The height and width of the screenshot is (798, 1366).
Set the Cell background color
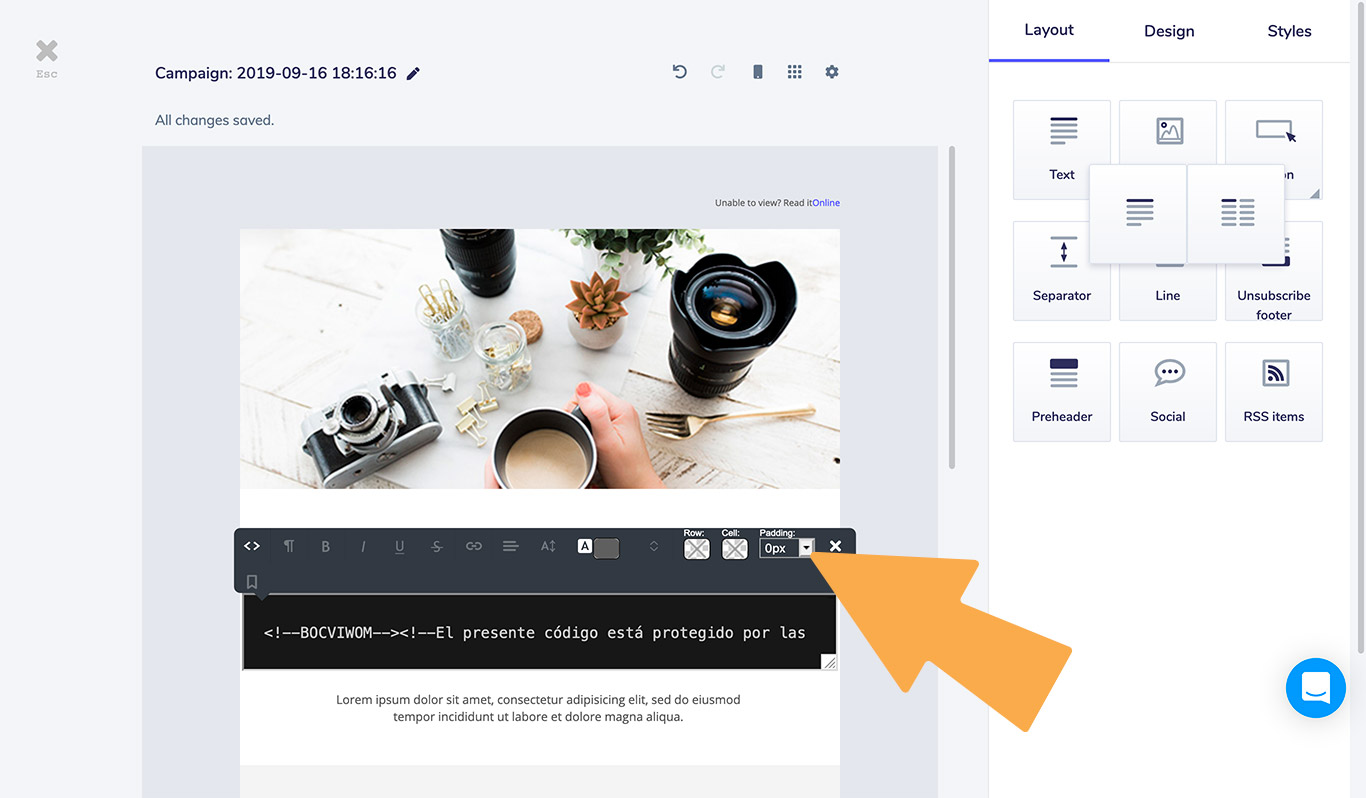[735, 548]
